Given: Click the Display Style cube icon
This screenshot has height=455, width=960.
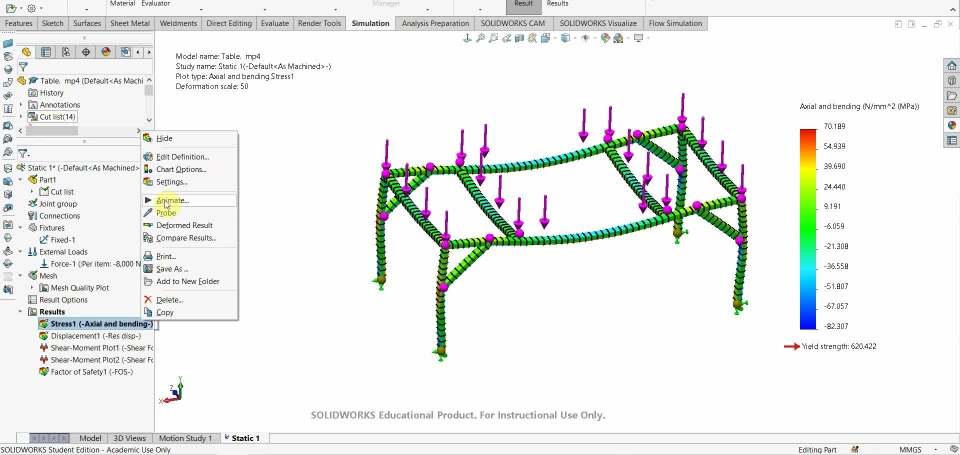Looking at the screenshot, I should pos(566,38).
